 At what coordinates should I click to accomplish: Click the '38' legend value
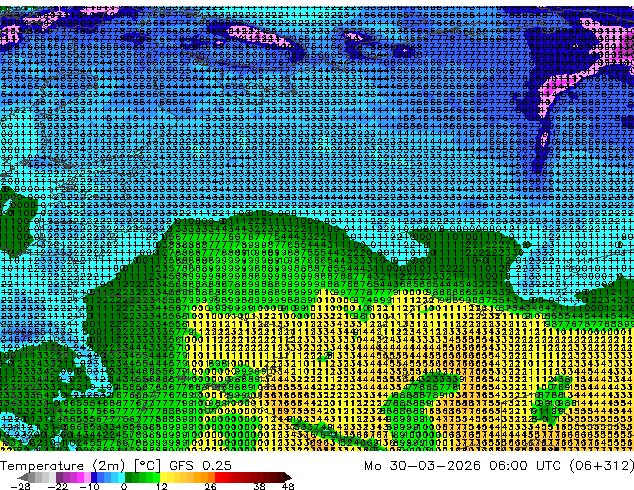click(x=260, y=486)
